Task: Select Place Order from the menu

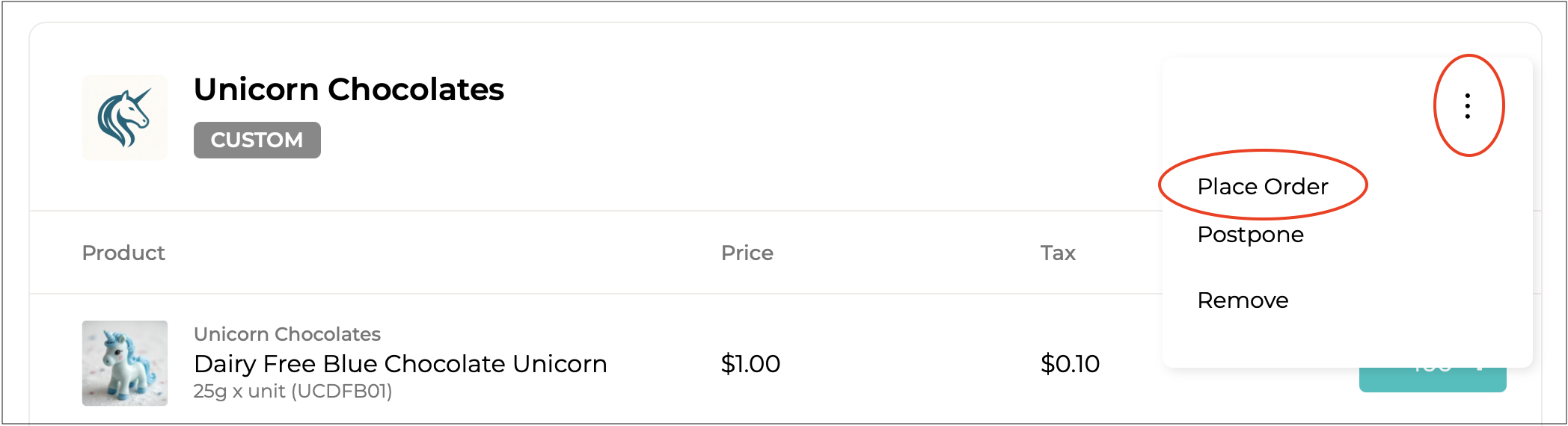Action: 1262,186
